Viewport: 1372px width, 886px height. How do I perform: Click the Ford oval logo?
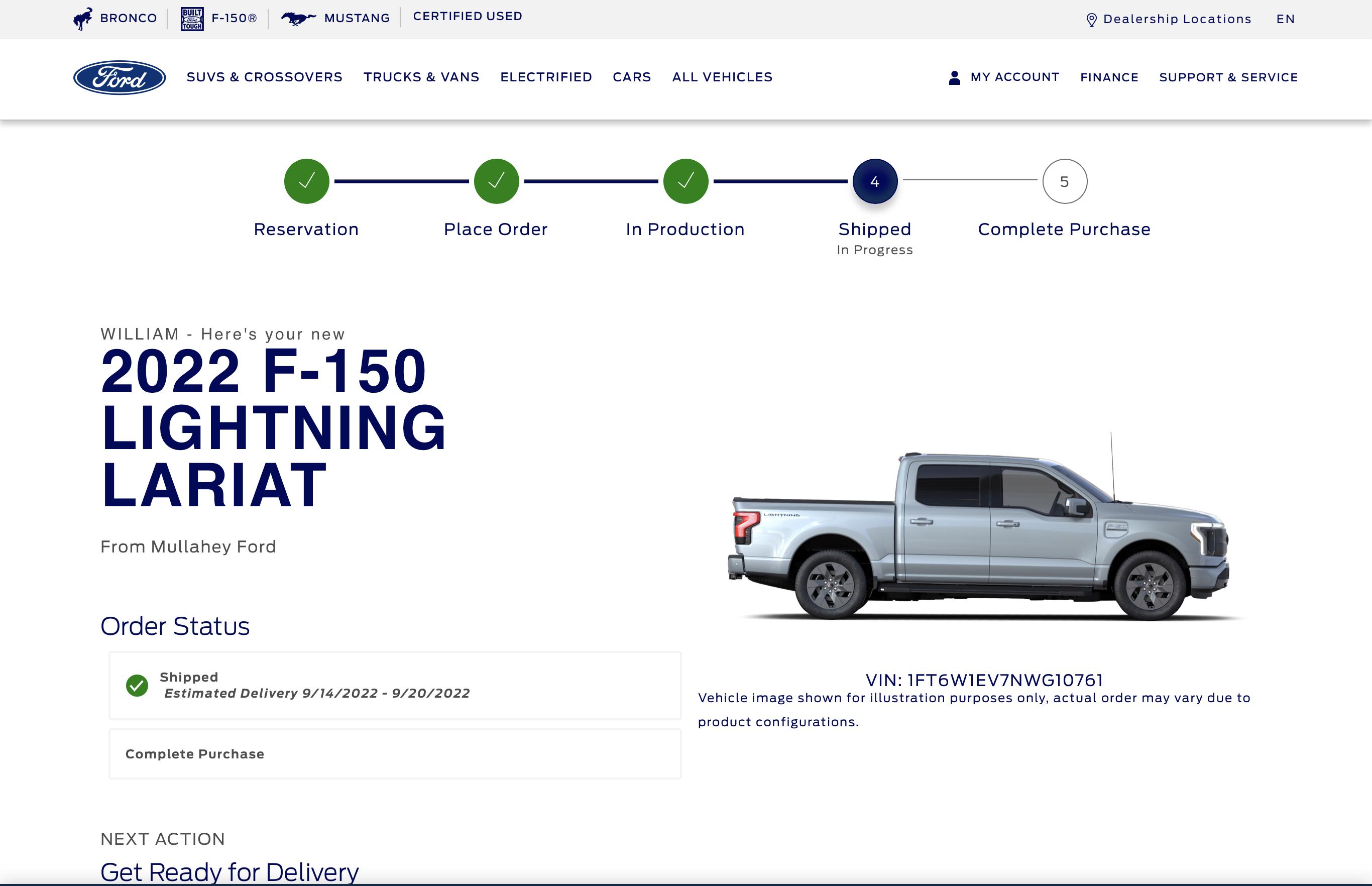click(120, 77)
